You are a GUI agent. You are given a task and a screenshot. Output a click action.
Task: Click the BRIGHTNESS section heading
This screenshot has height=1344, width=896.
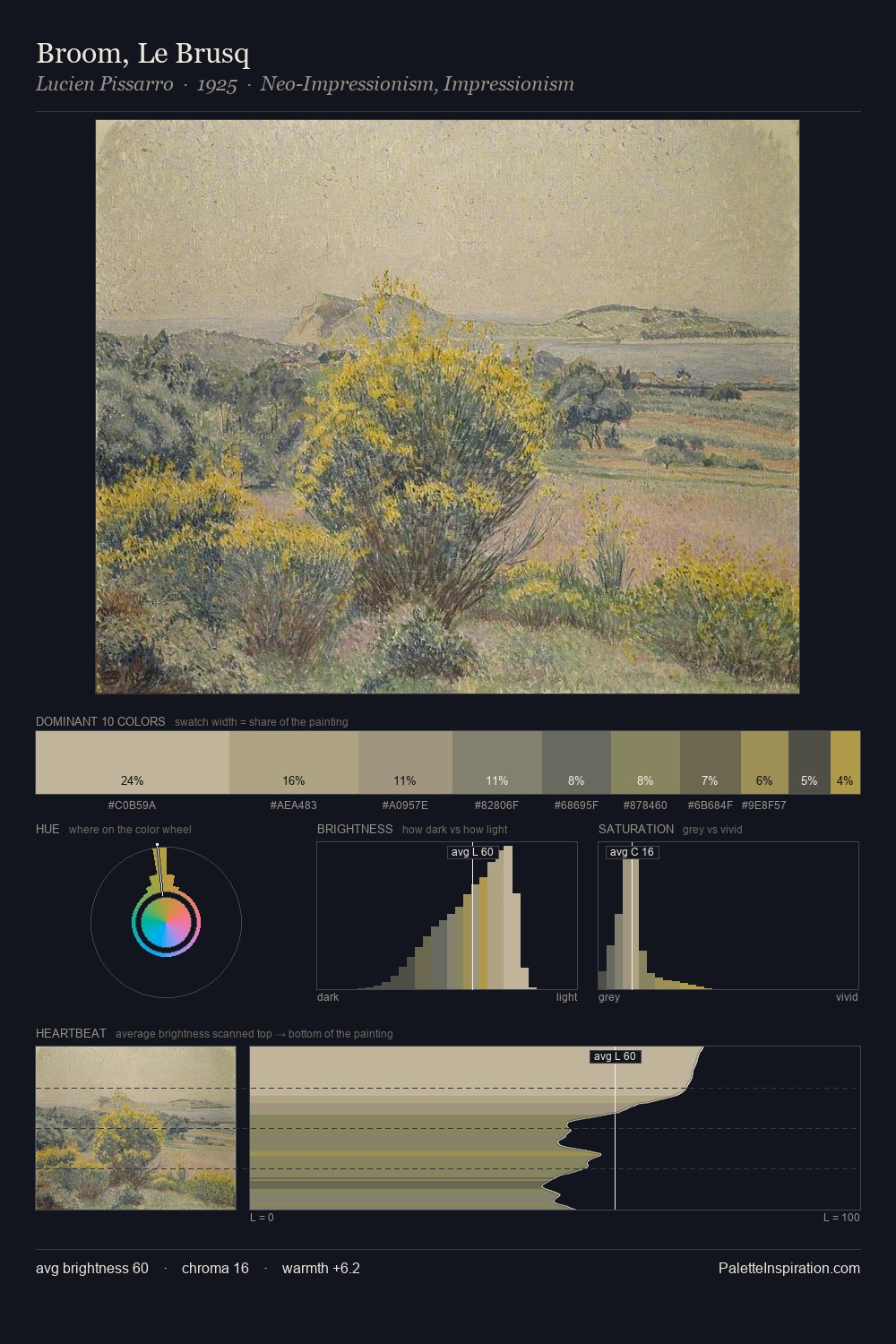click(355, 829)
